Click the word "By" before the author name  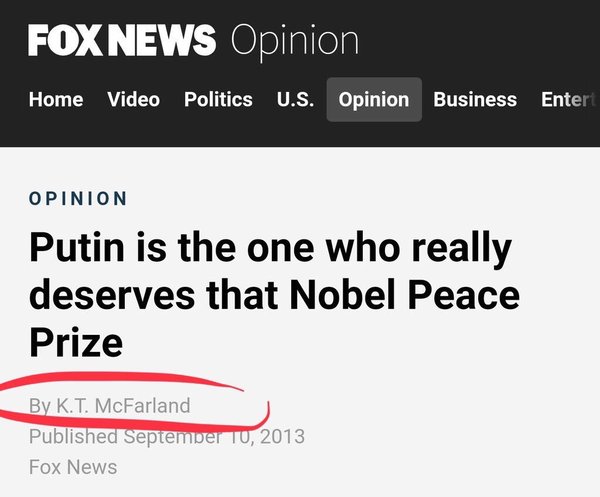pos(39,406)
